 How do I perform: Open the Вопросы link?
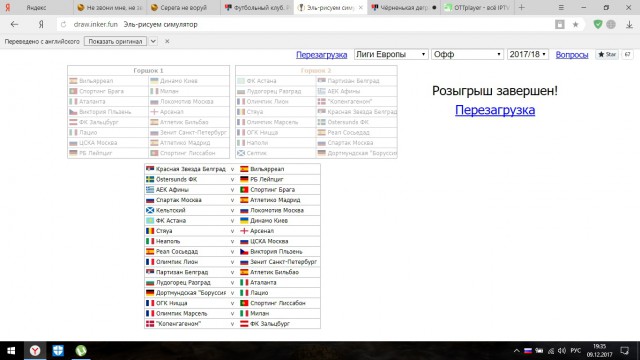tap(572, 55)
